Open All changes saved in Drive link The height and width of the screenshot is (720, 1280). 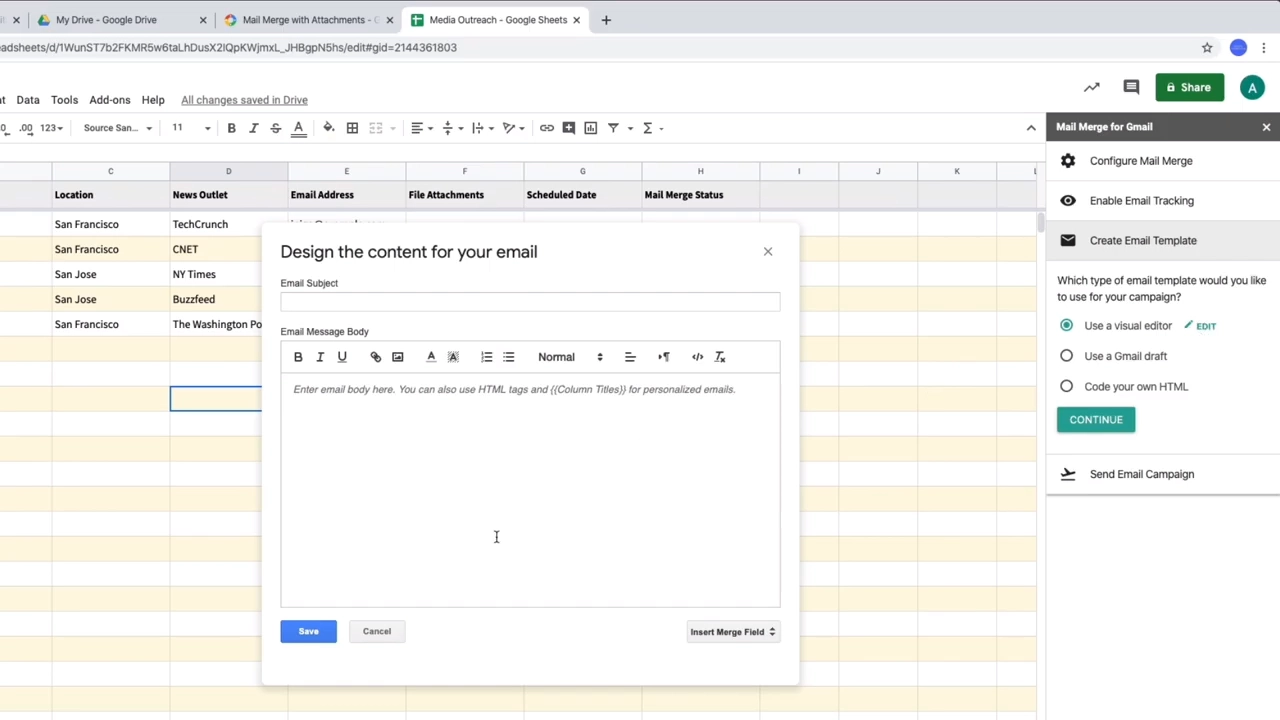coord(244,100)
